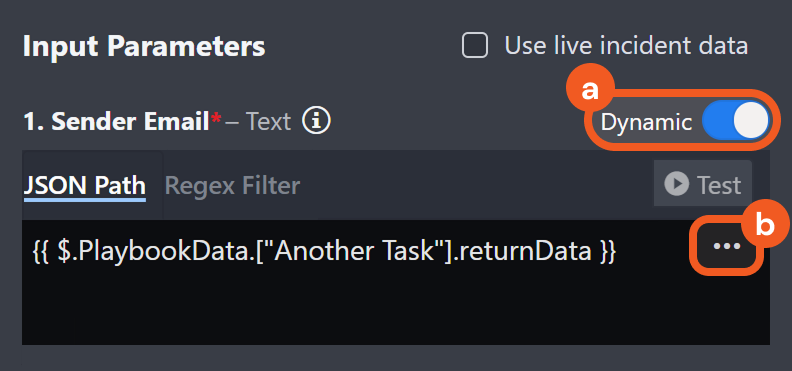
Task: Check the Use live incident data checkbox
Action: click(475, 46)
